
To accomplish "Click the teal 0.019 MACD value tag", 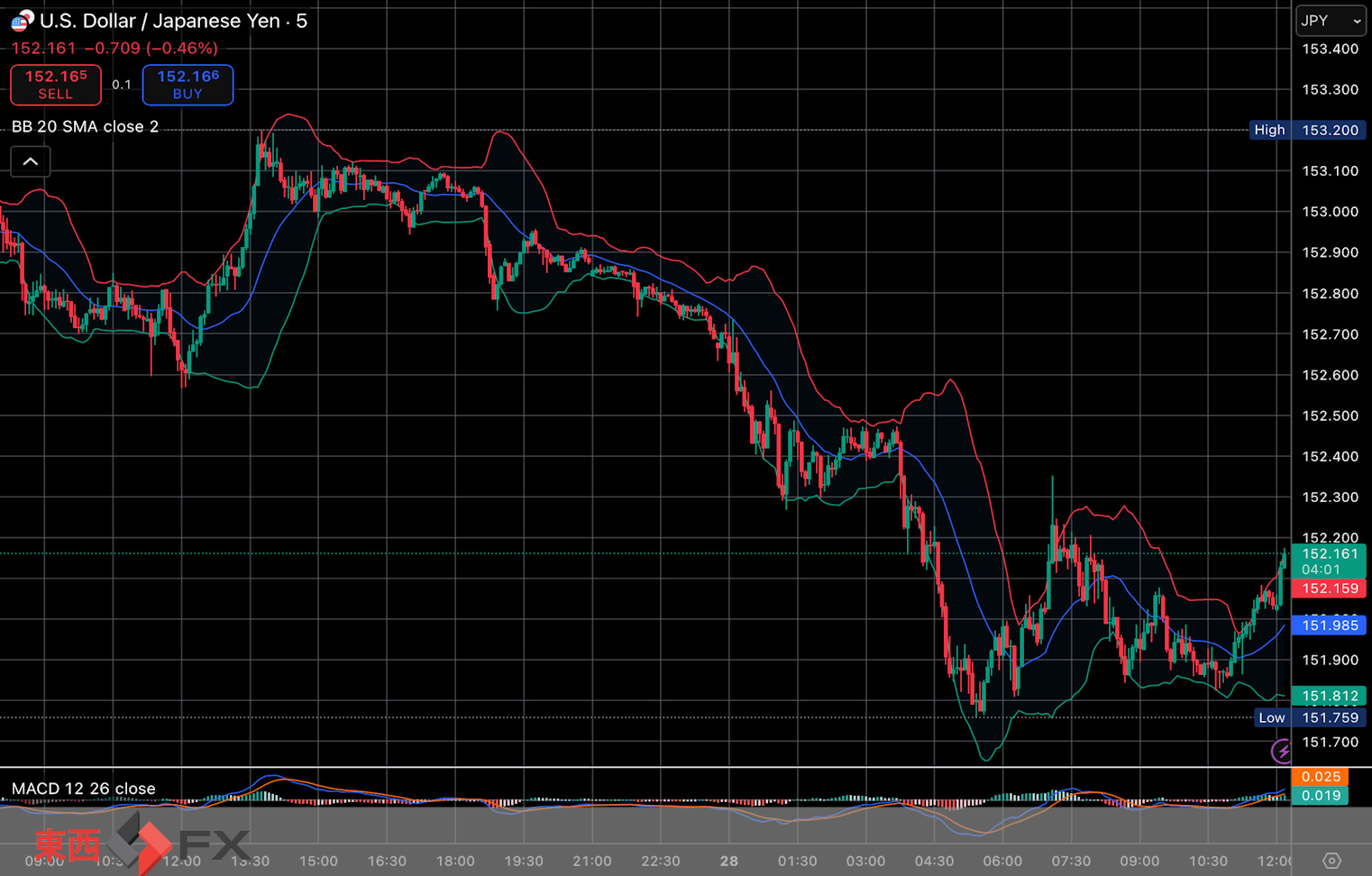I will (1320, 795).
